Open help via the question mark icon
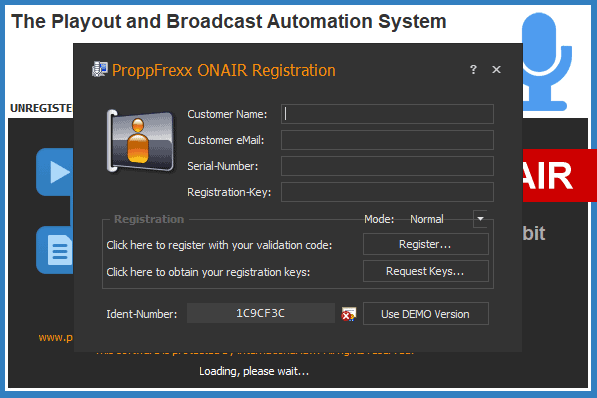 (x=473, y=70)
